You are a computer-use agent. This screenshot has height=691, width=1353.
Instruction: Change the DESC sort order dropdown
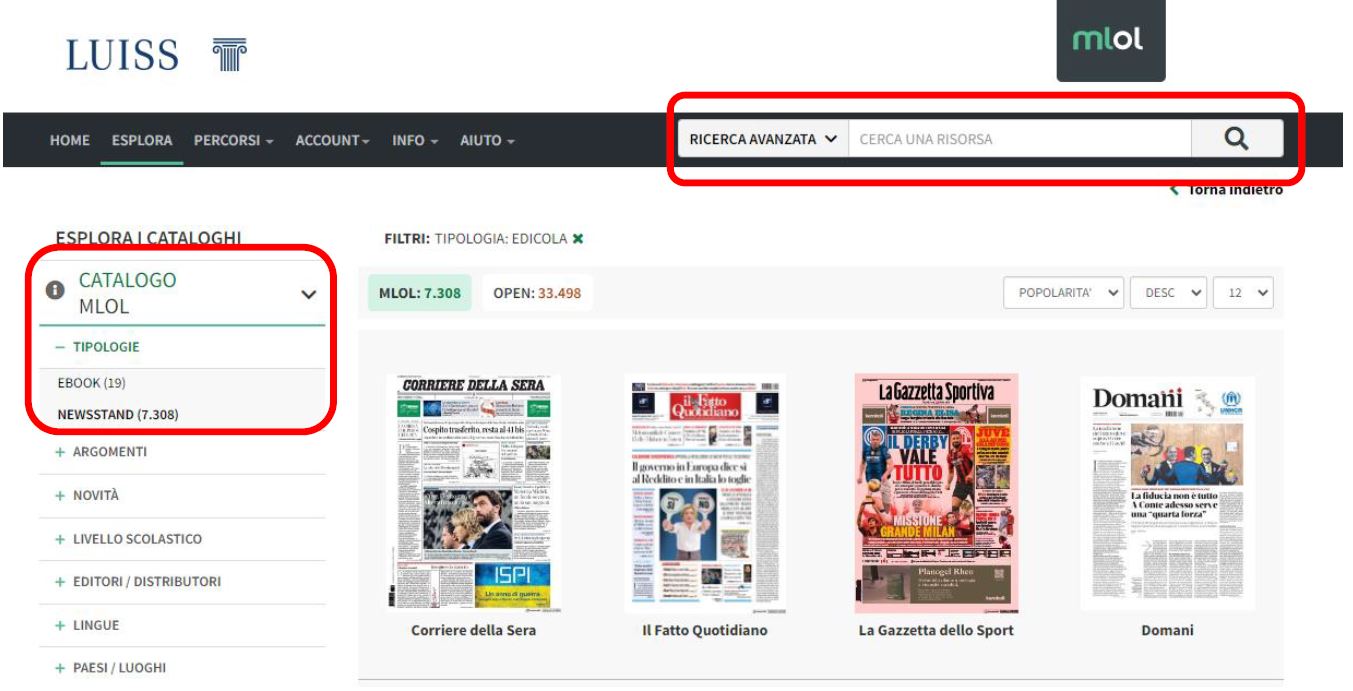coord(1168,293)
